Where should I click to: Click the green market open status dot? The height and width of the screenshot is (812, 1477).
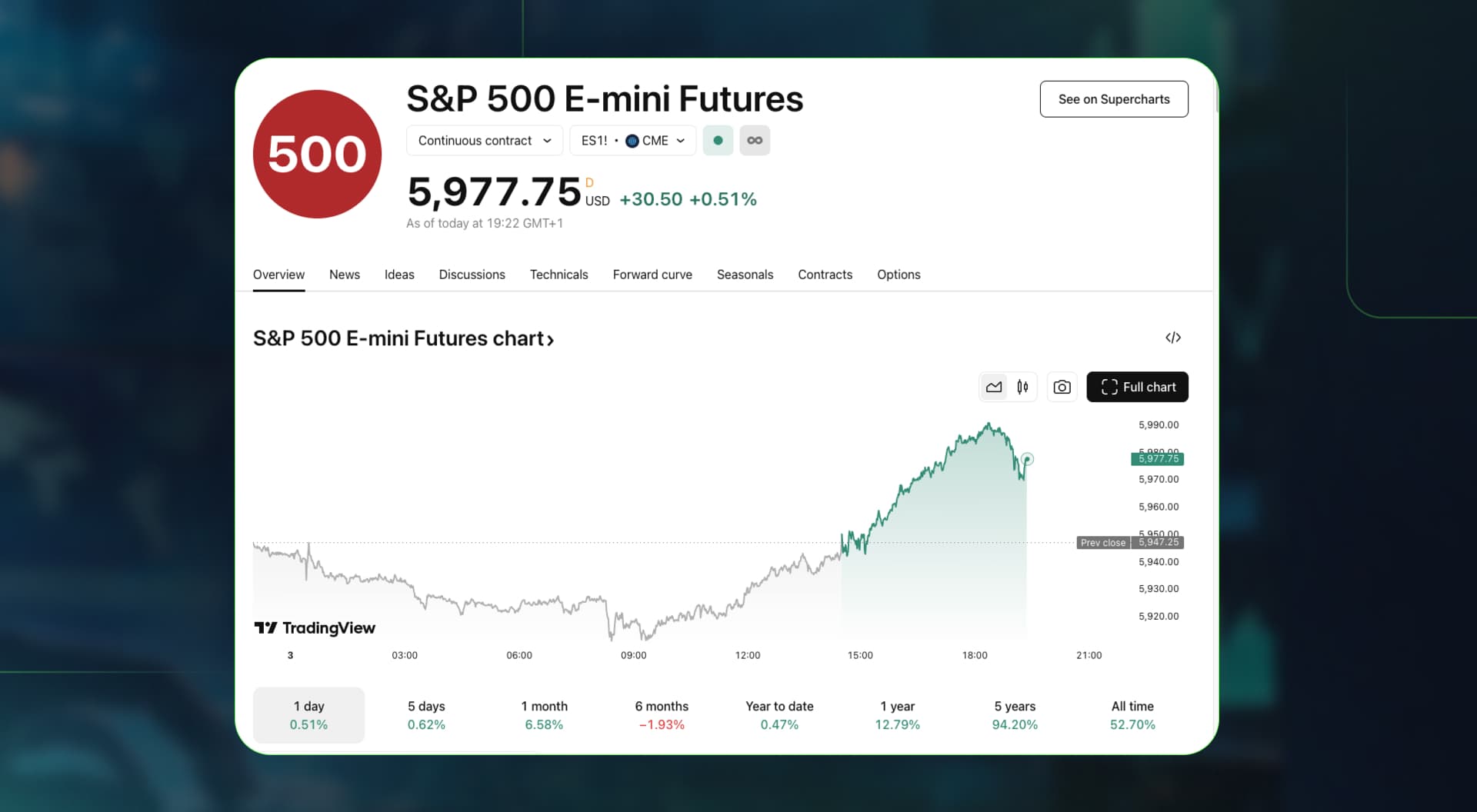coord(718,141)
